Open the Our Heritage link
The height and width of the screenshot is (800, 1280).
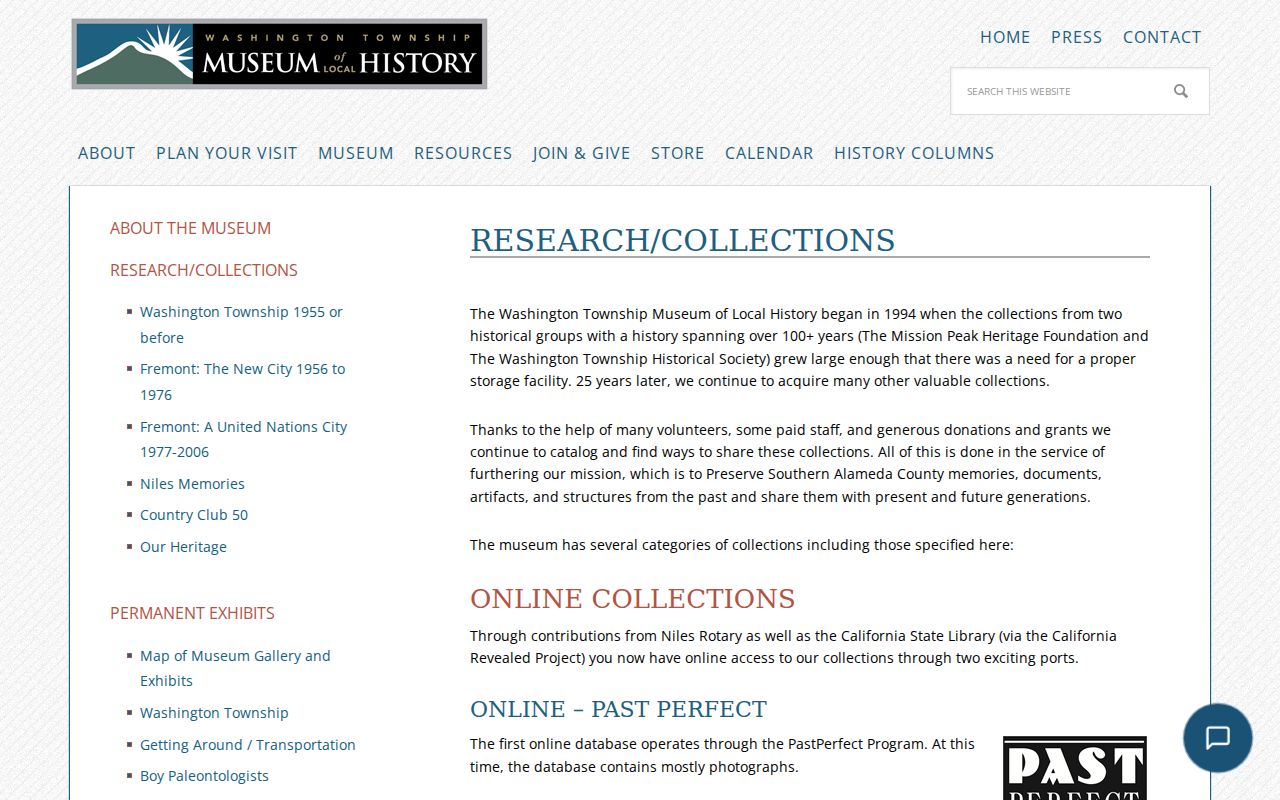click(x=183, y=547)
